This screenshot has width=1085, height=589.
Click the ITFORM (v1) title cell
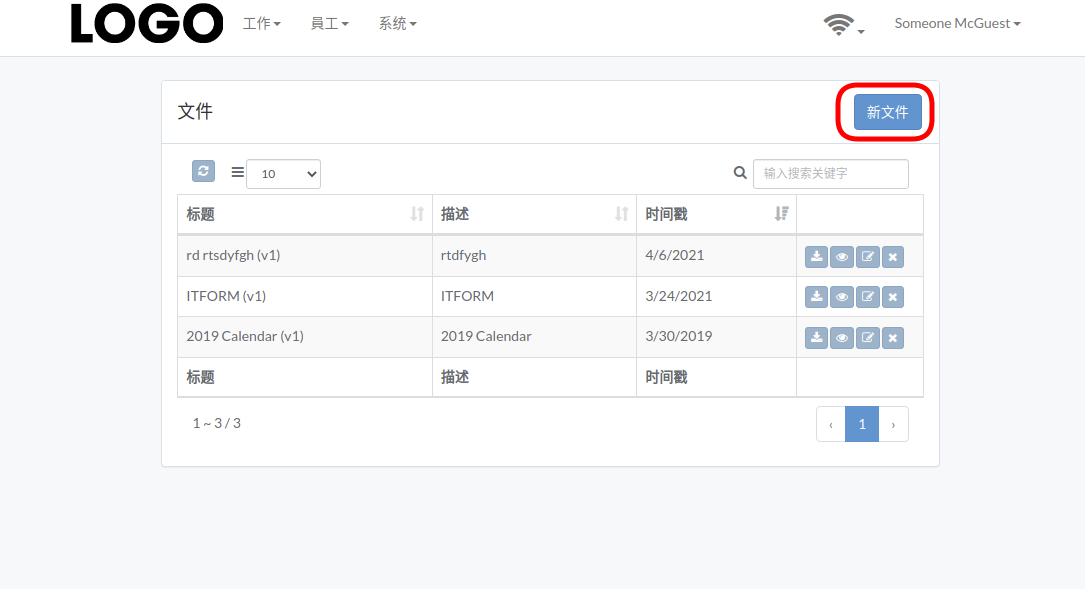[x=304, y=296]
